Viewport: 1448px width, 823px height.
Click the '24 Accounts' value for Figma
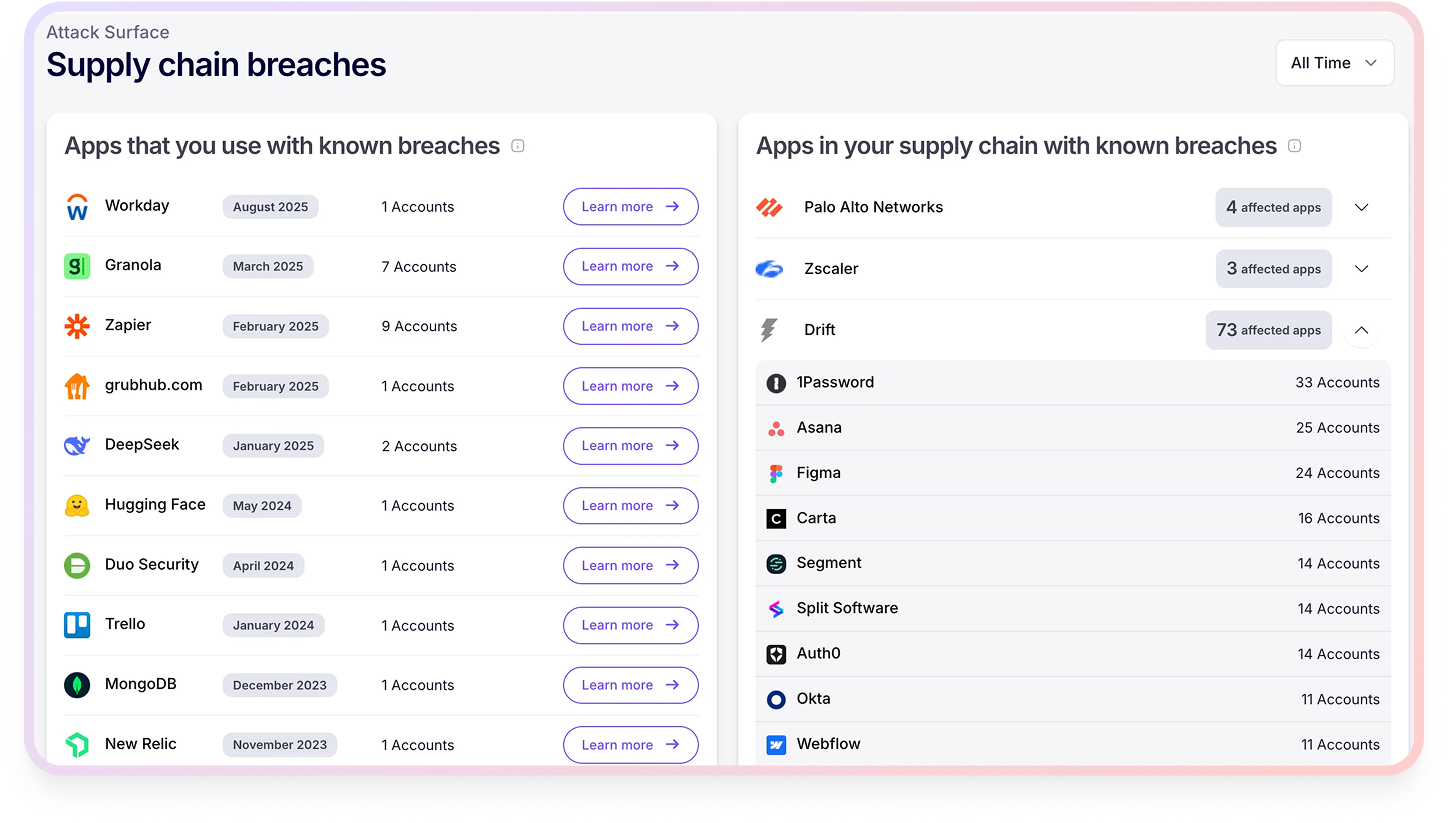pyautogui.click(x=1337, y=473)
